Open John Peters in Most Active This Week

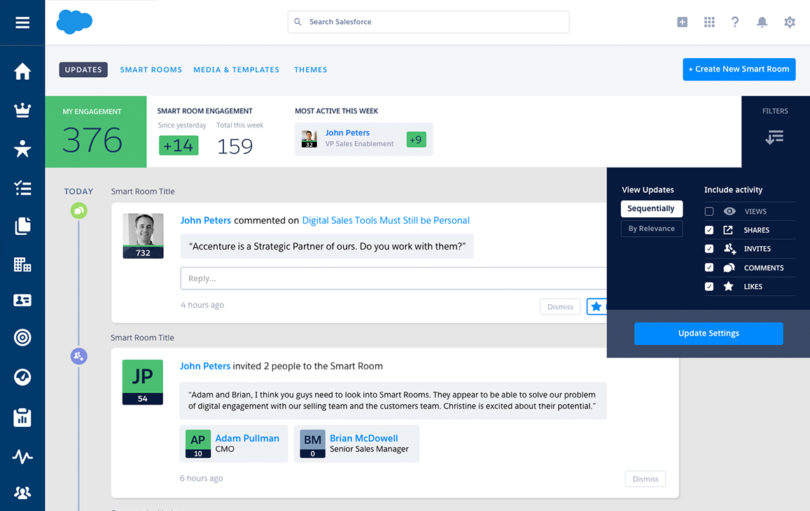347,133
